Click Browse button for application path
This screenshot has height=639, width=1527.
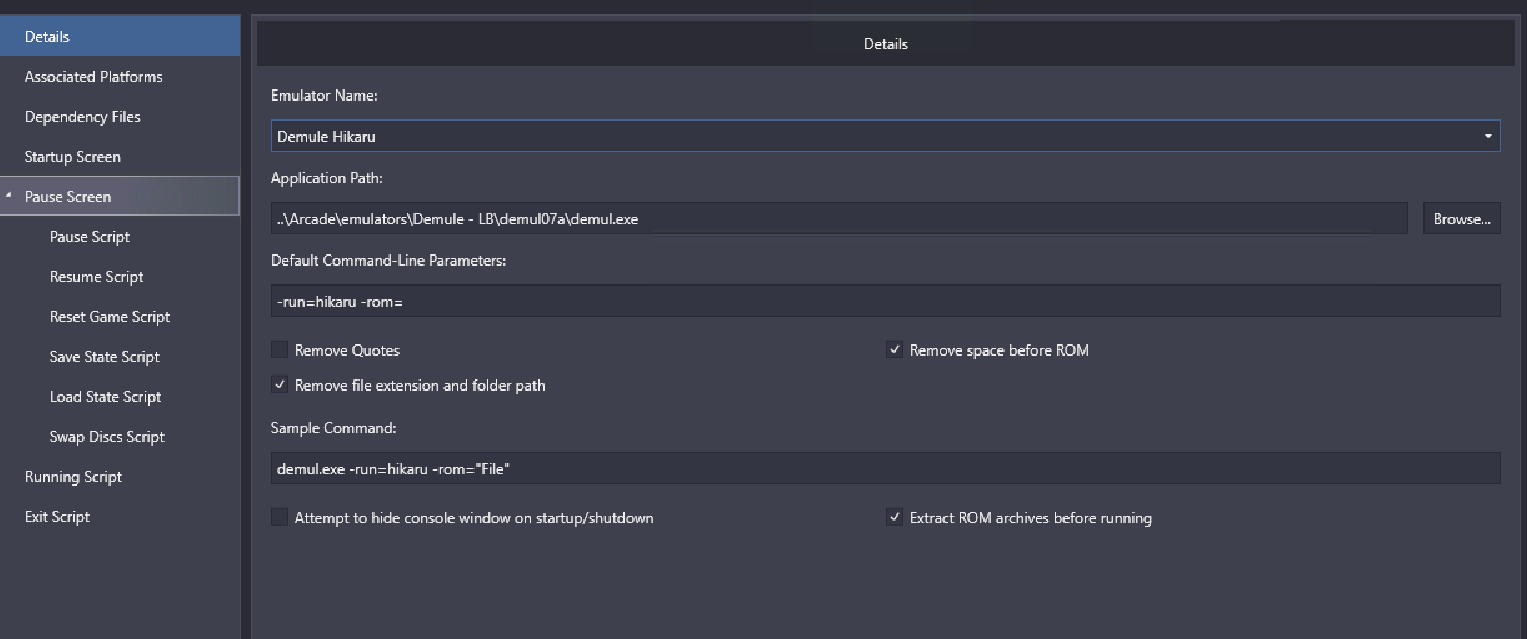point(1461,218)
